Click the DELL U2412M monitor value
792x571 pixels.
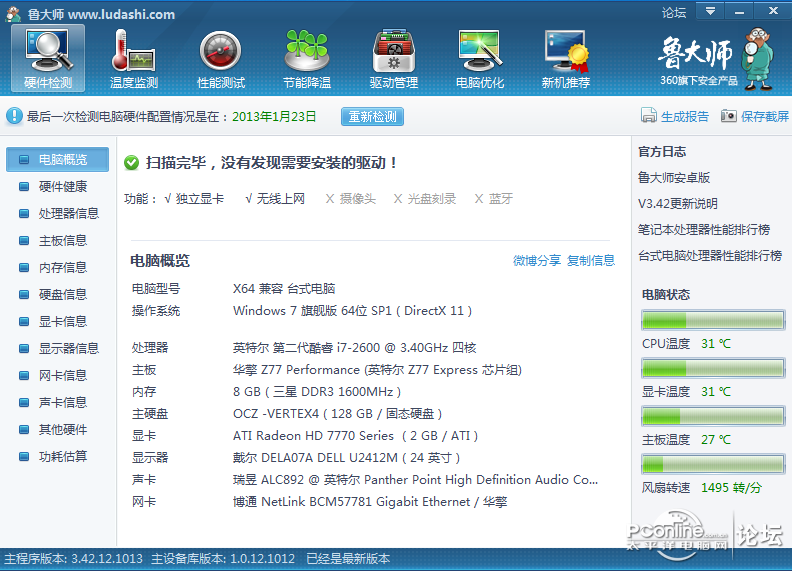(x=346, y=458)
